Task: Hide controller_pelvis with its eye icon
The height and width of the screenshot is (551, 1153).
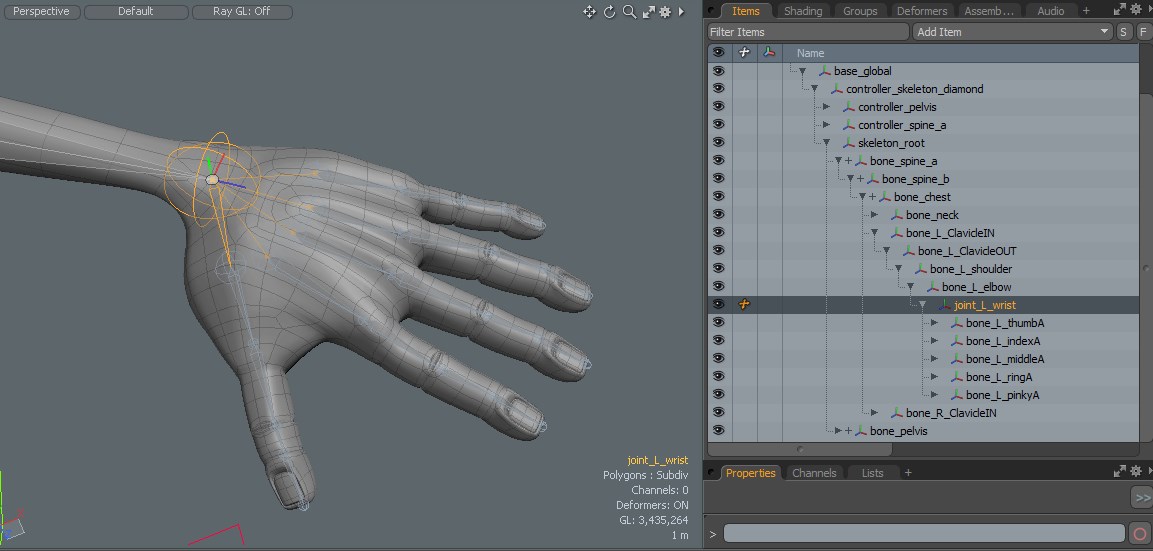Action: (x=718, y=107)
